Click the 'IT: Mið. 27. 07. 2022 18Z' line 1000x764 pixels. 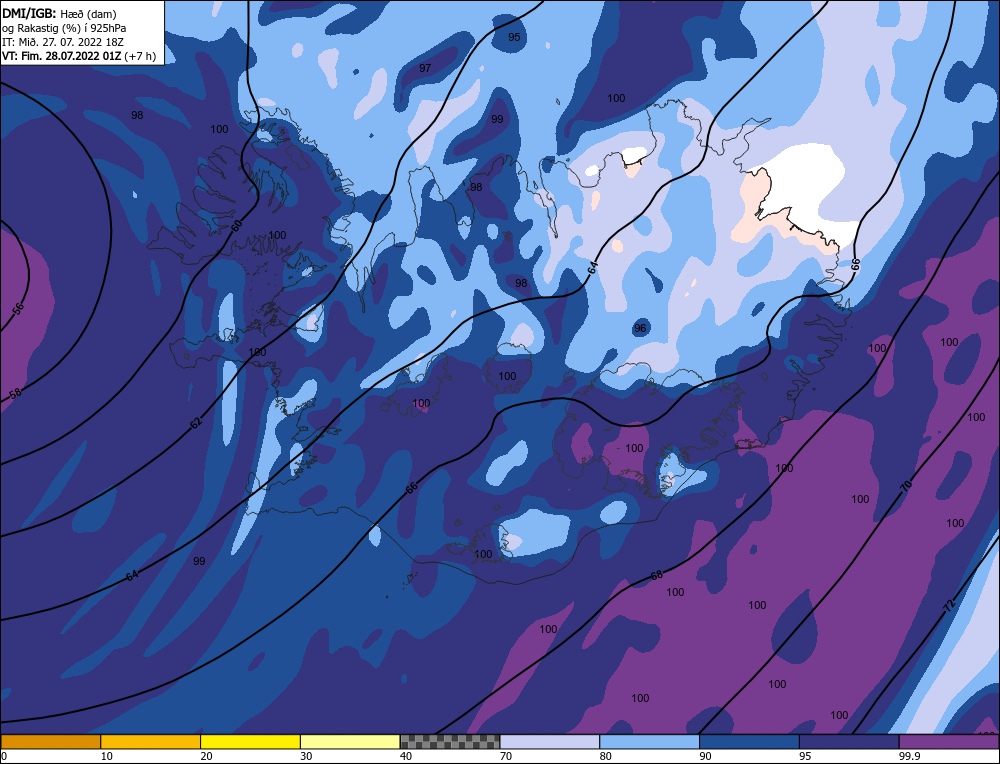[x=62, y=42]
